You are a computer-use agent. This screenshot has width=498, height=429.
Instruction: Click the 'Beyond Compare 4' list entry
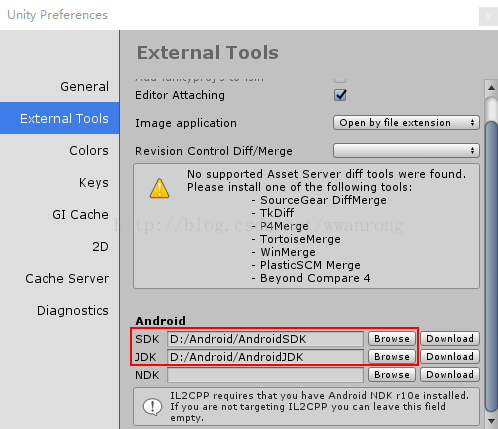coord(315,278)
